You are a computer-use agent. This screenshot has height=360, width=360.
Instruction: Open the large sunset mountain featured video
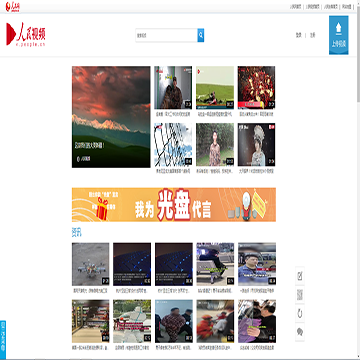pyautogui.click(x=111, y=117)
